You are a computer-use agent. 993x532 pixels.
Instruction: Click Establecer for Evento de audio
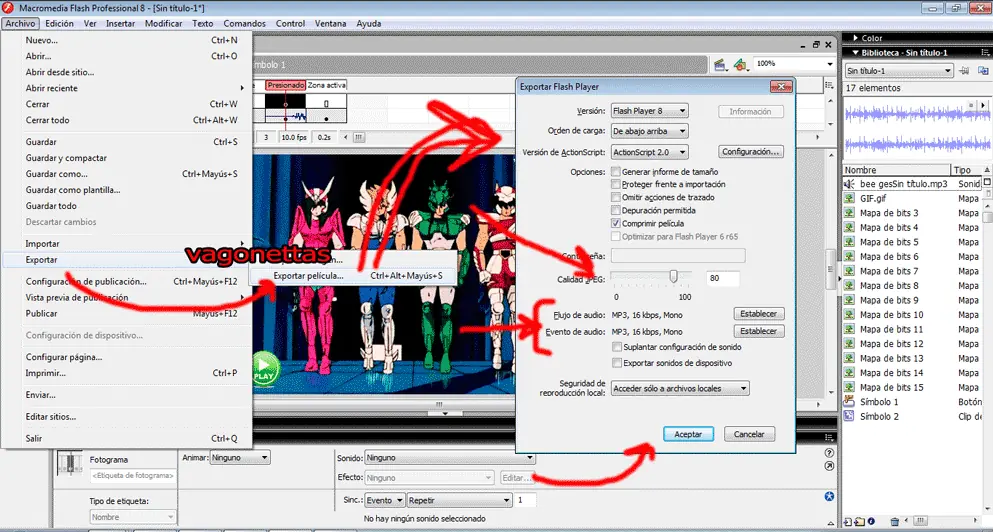coord(759,331)
